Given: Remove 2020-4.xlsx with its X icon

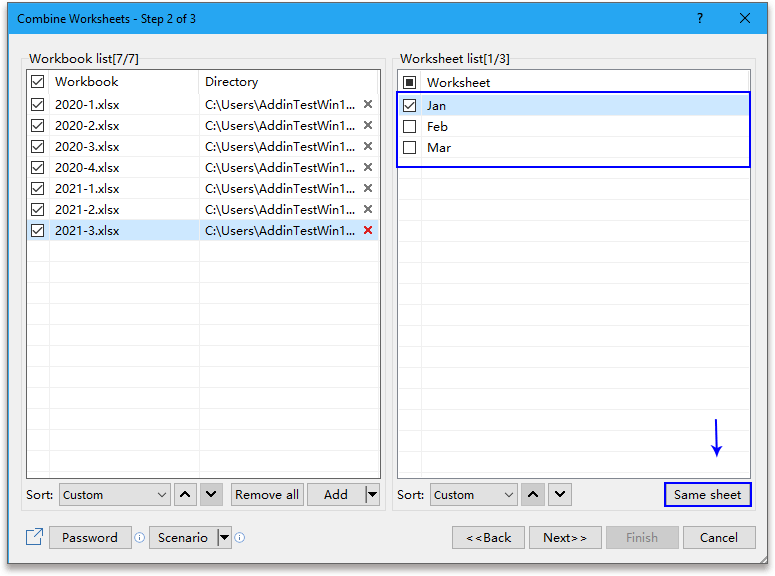Looking at the screenshot, I should coord(368,167).
